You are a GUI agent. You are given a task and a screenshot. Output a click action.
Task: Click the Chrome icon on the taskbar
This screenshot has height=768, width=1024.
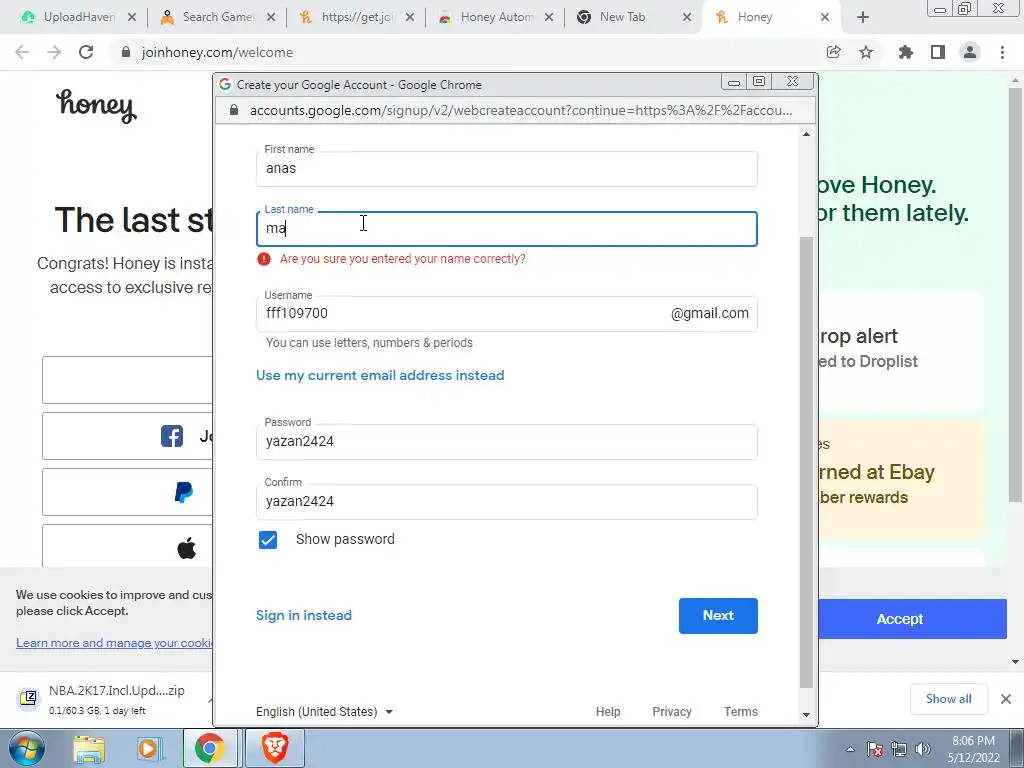[209, 749]
